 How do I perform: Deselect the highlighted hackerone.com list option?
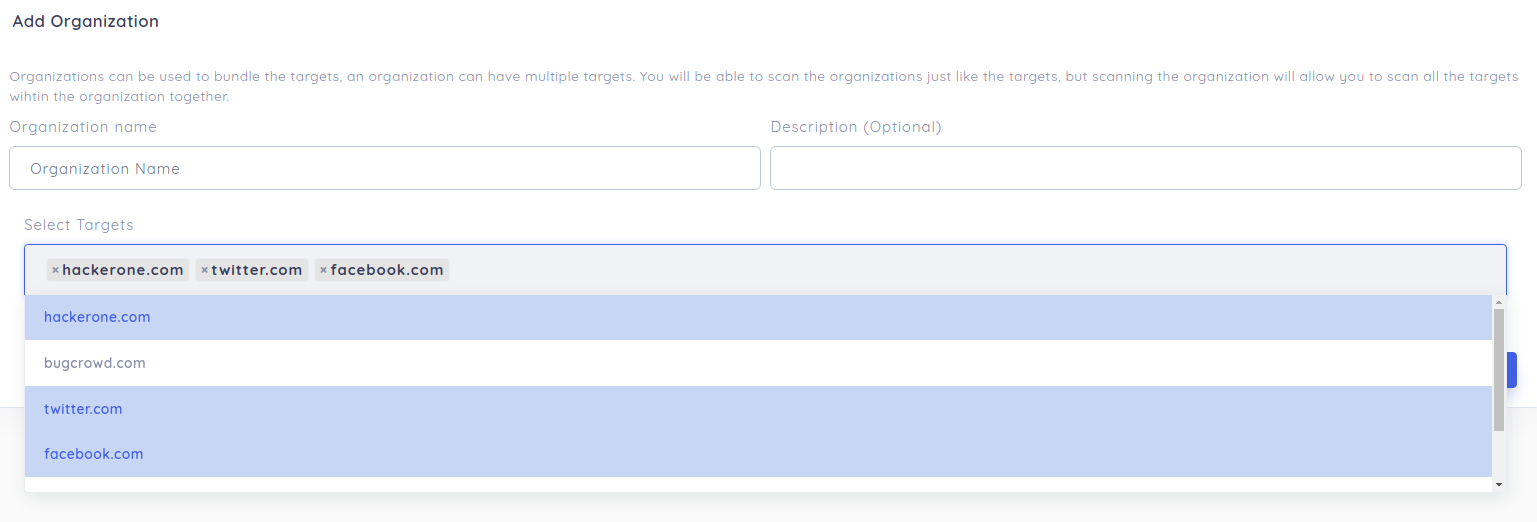pos(97,317)
